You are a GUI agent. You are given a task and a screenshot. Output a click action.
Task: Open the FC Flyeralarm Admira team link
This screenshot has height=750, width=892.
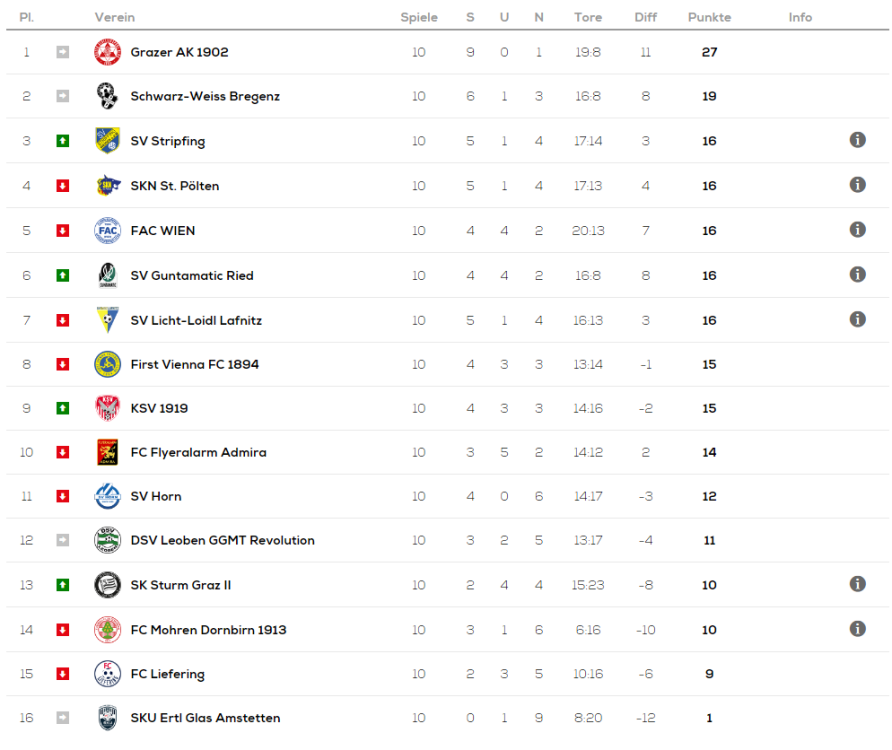198,453
